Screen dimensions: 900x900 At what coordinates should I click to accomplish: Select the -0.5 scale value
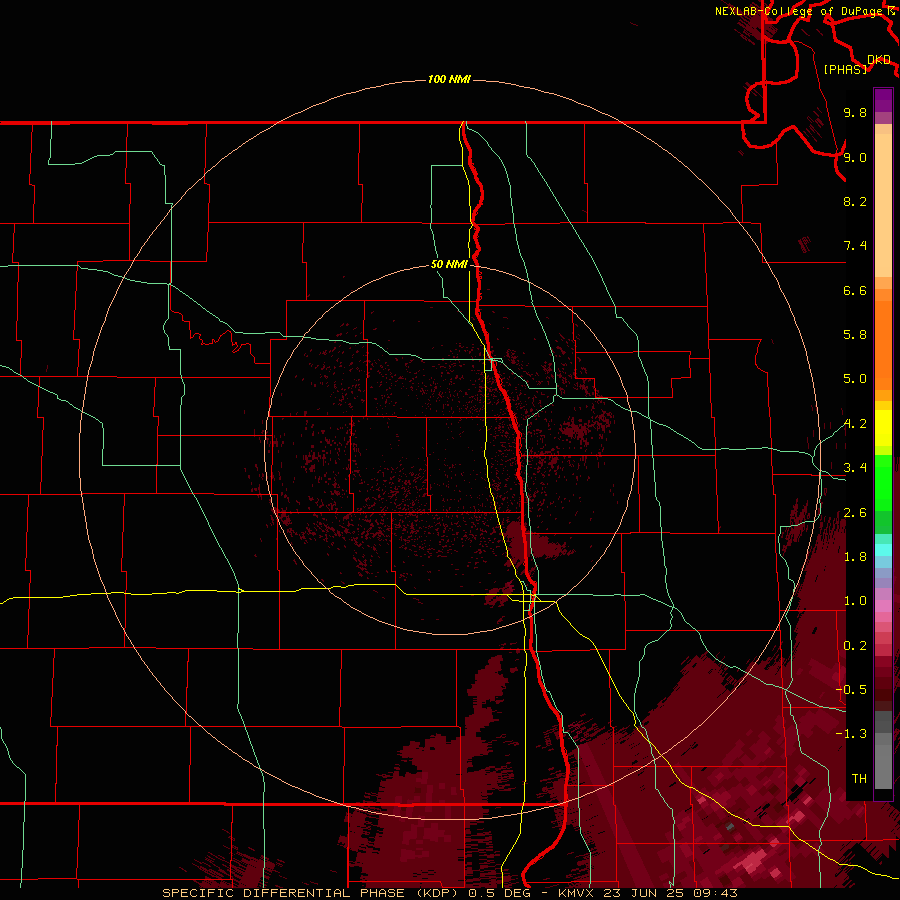pos(851,690)
